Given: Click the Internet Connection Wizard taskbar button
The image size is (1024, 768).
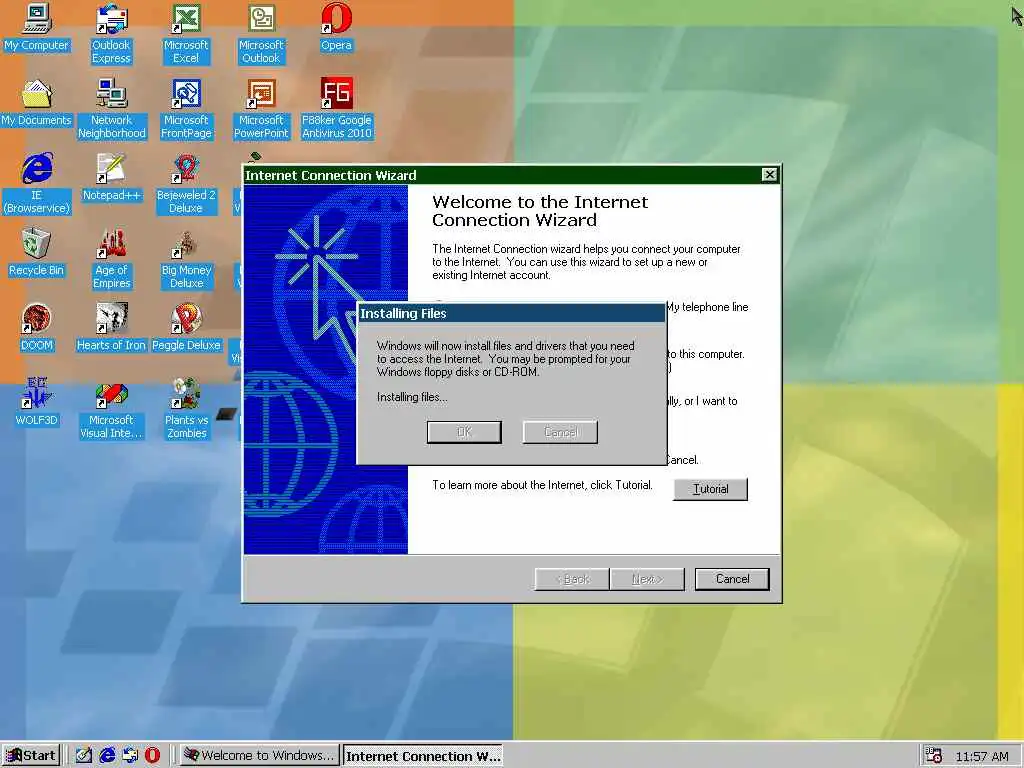Looking at the screenshot, I should (x=423, y=756).
